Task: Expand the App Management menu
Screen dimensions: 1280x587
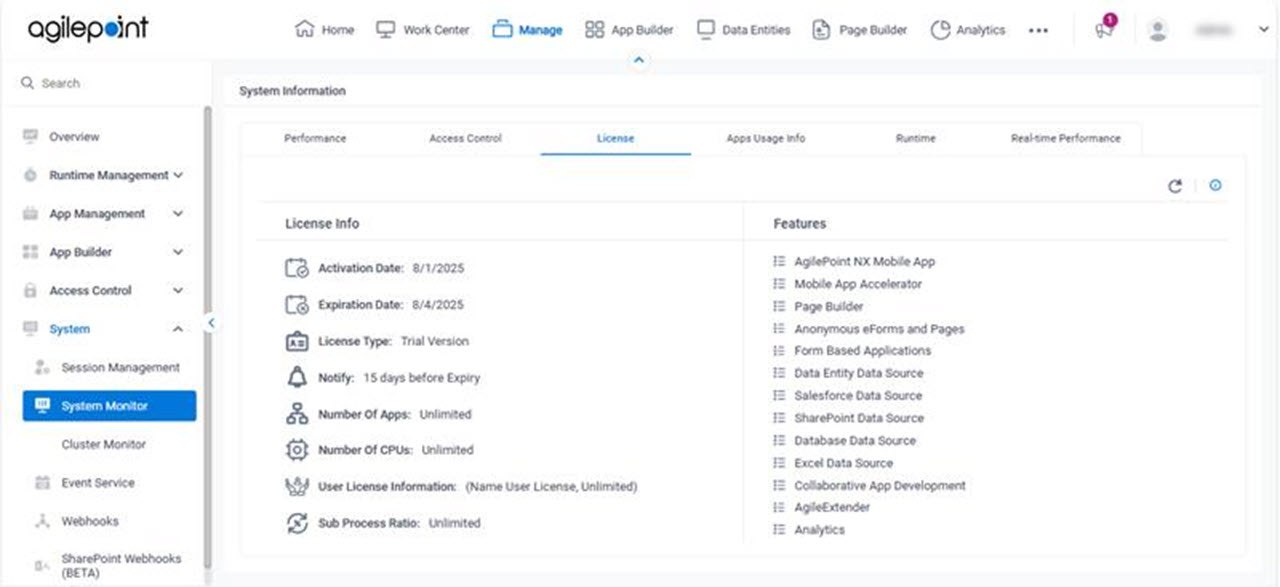Action: click(x=178, y=214)
